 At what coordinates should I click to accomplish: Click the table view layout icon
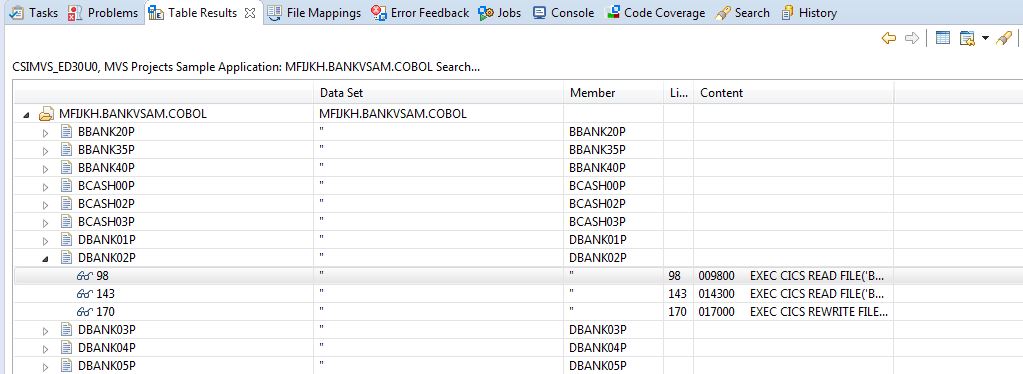[942, 39]
